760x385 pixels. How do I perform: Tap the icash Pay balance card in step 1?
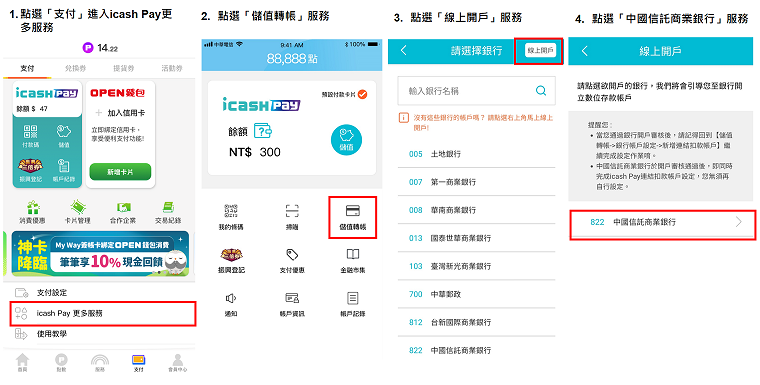tap(48, 134)
